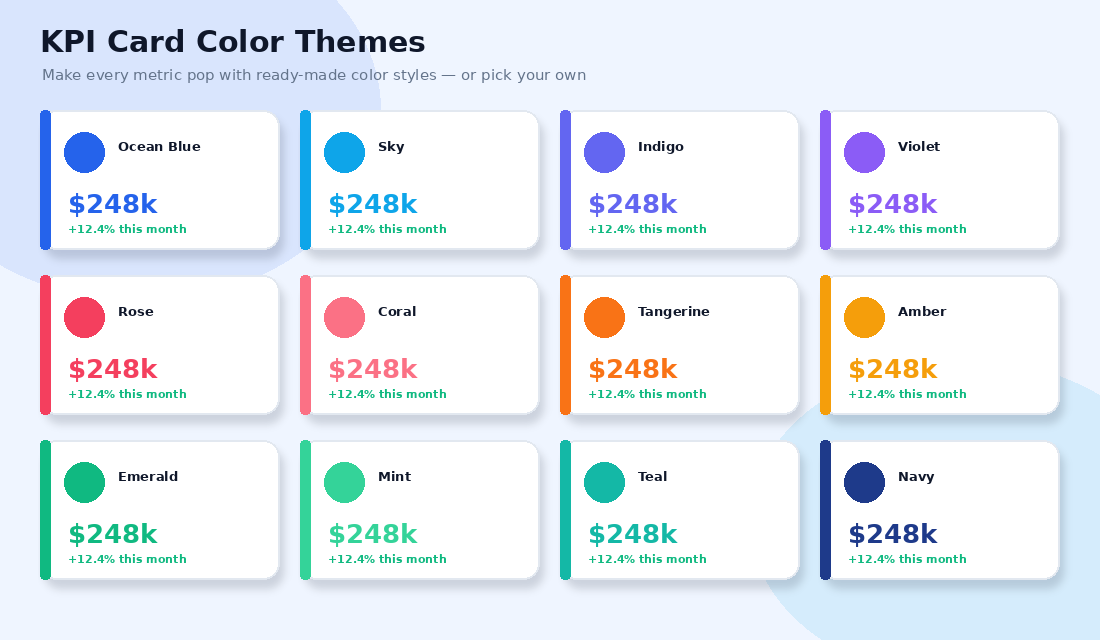The image size is (1100, 640).
Task: Click the +12.4% this month on Navy card
Action: pos(907,559)
